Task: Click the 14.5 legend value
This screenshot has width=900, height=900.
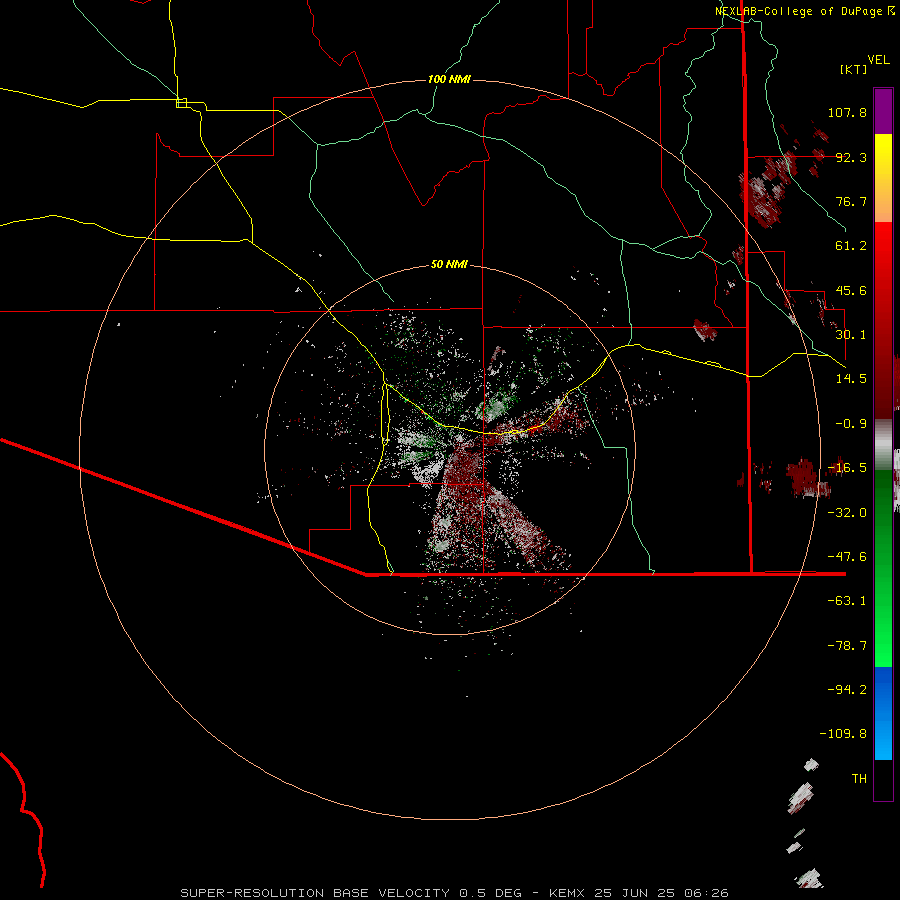Action: (851, 379)
